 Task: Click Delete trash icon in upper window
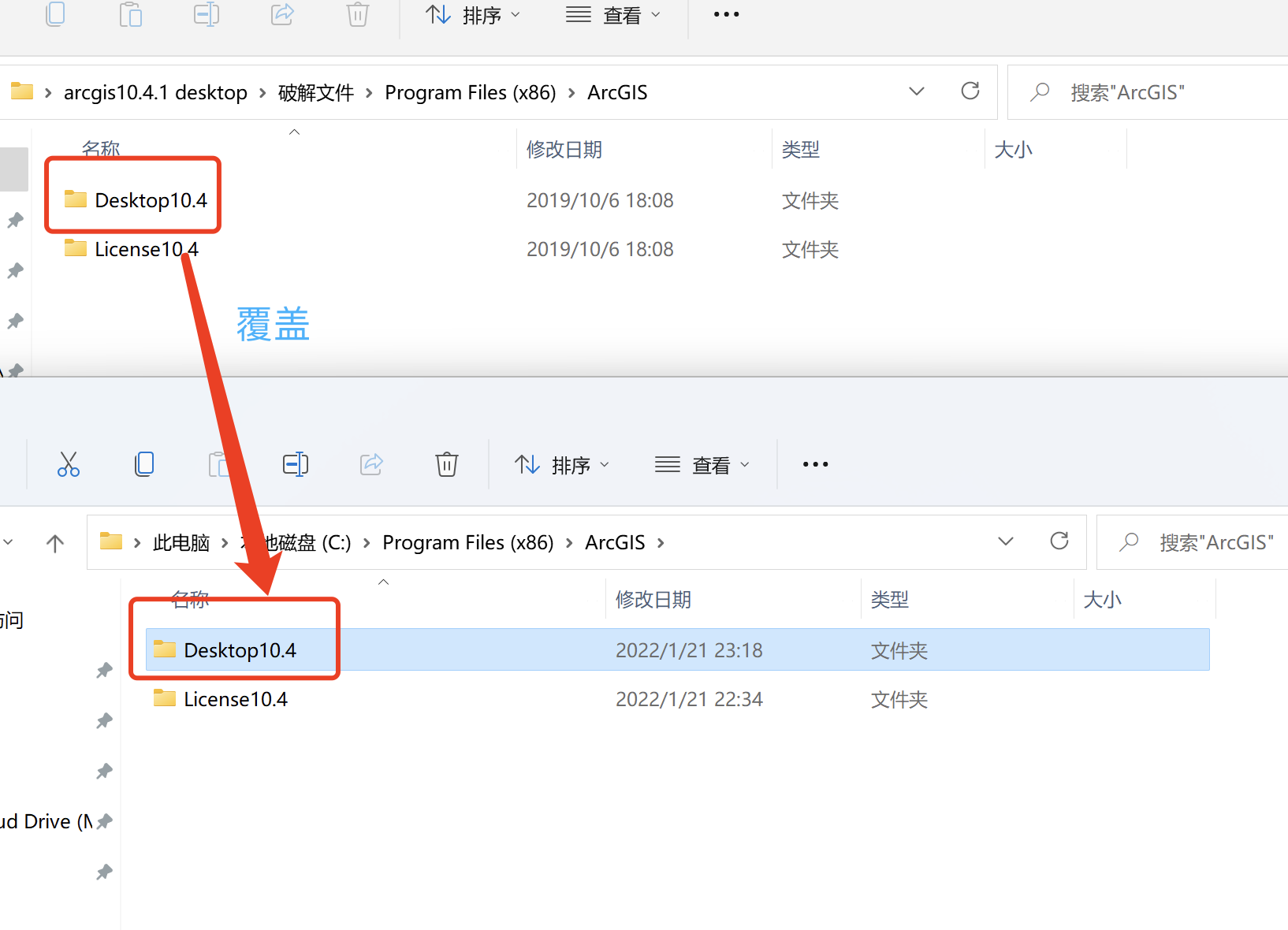[x=358, y=14]
